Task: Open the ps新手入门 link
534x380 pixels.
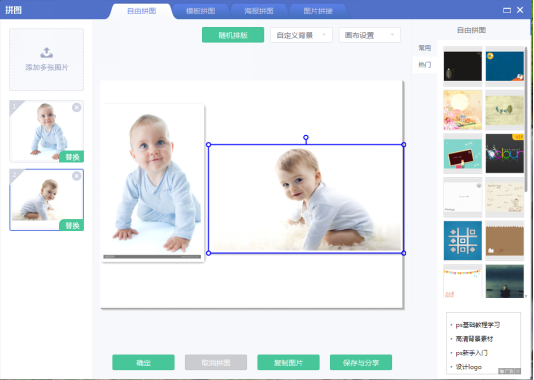Action: (x=472, y=353)
